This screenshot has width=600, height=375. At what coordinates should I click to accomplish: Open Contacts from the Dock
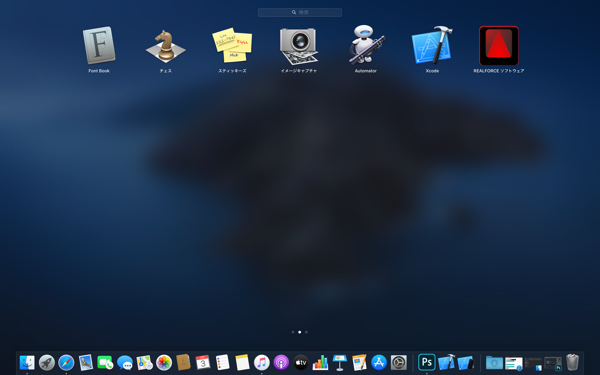(x=183, y=362)
